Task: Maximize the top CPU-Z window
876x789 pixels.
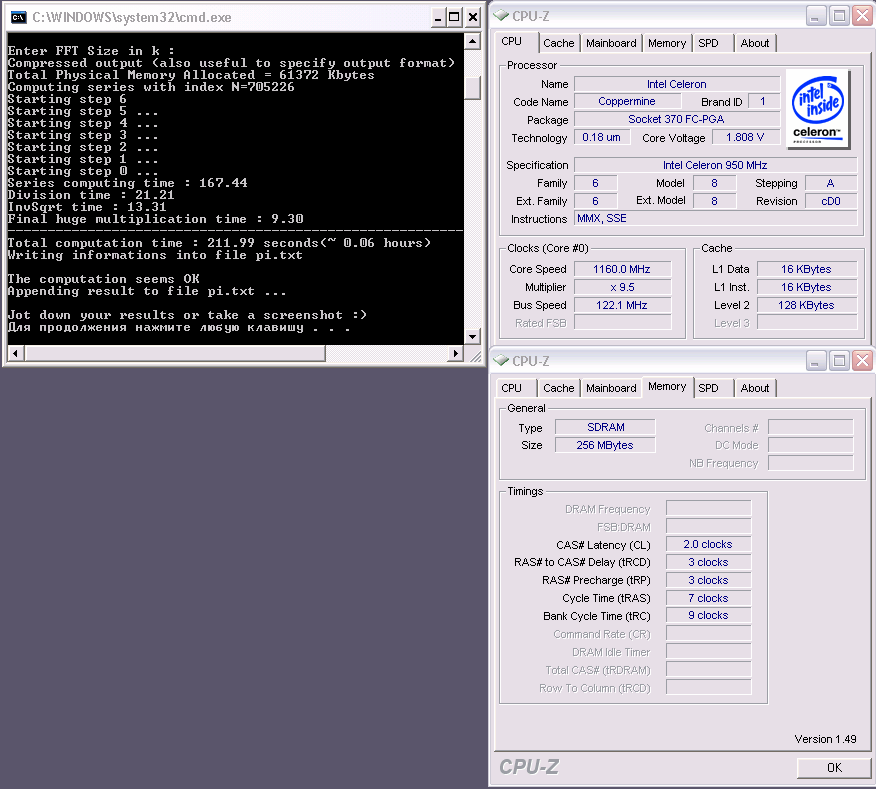Action: point(839,16)
